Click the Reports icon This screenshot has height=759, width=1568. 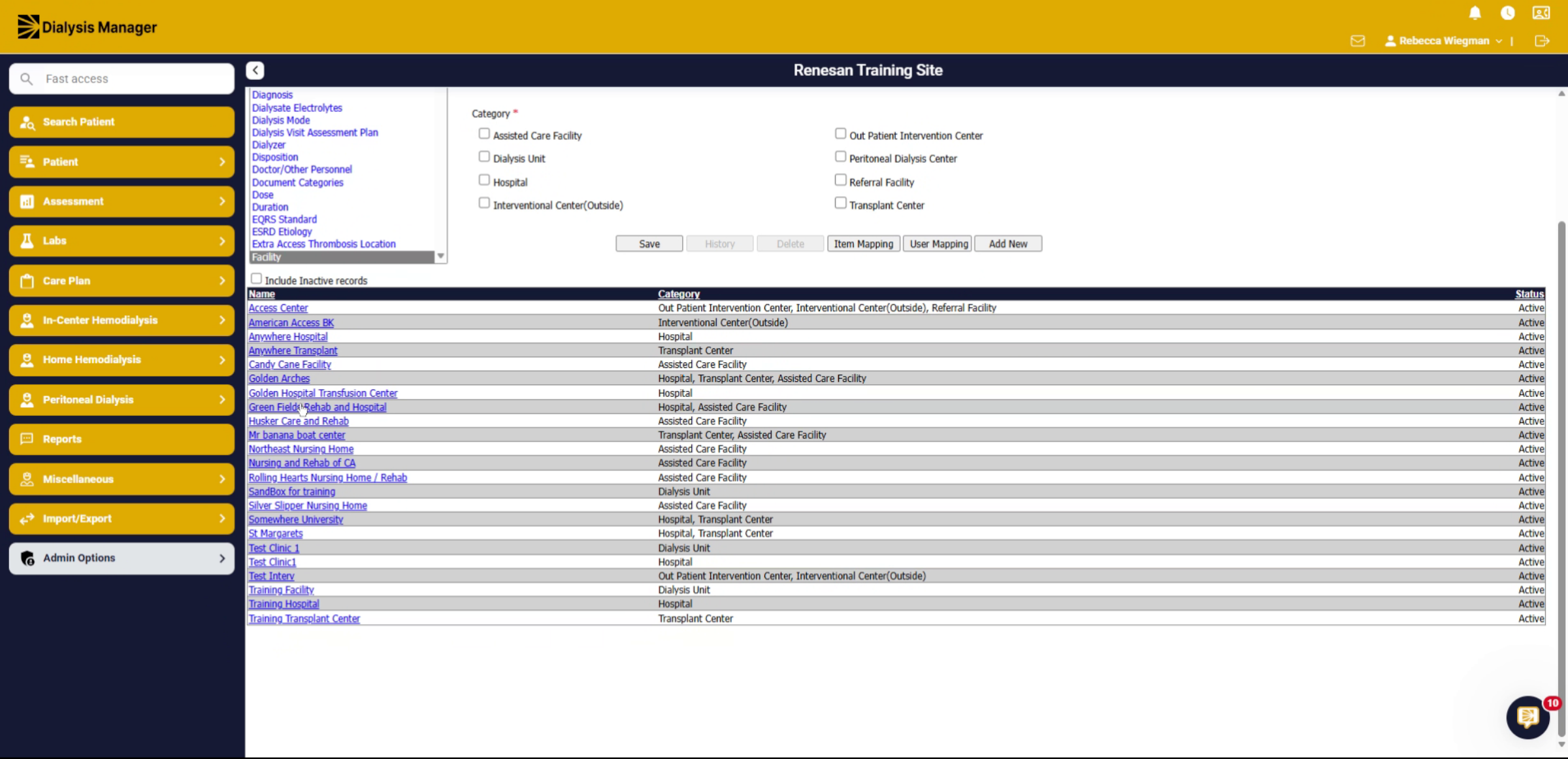point(27,439)
